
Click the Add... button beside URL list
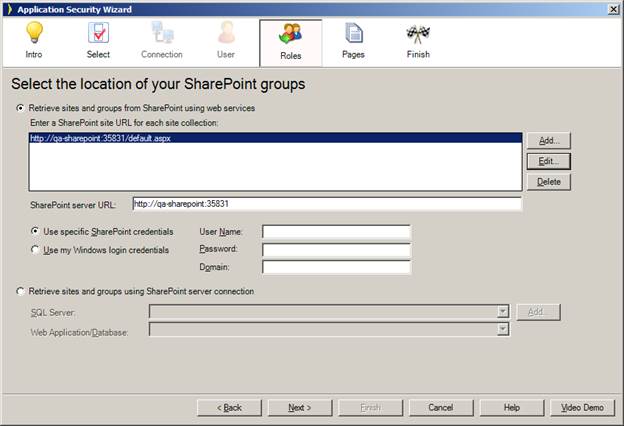coord(549,140)
